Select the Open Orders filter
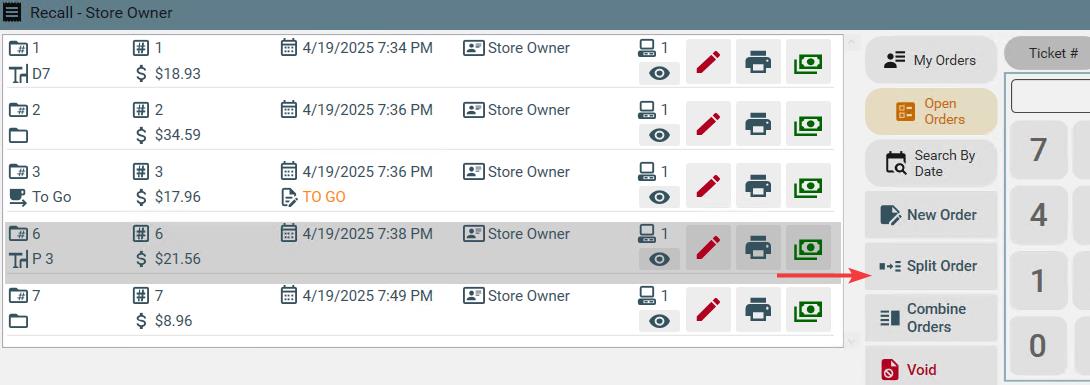The width and height of the screenshot is (1090, 385). pyautogui.click(x=931, y=111)
